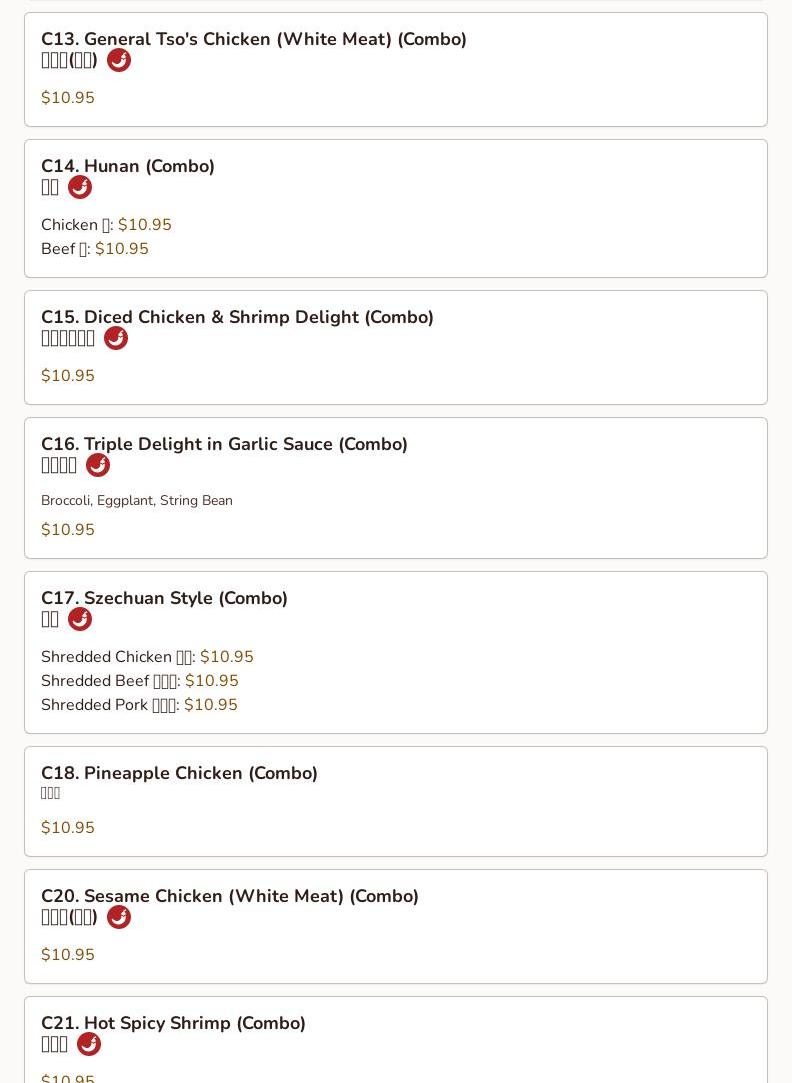Pick Shredded Pork Szechuan option
792x1083 pixels.
[139, 705]
